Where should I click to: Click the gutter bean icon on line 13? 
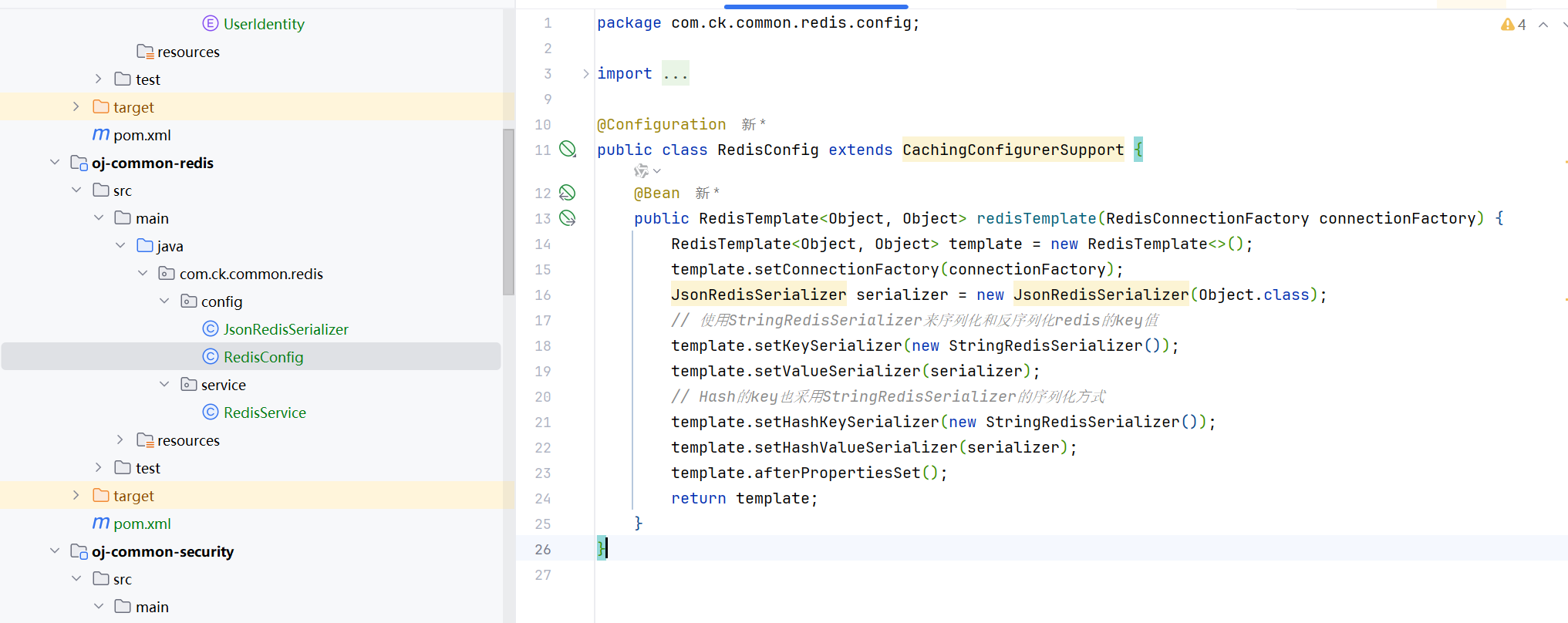point(568,217)
